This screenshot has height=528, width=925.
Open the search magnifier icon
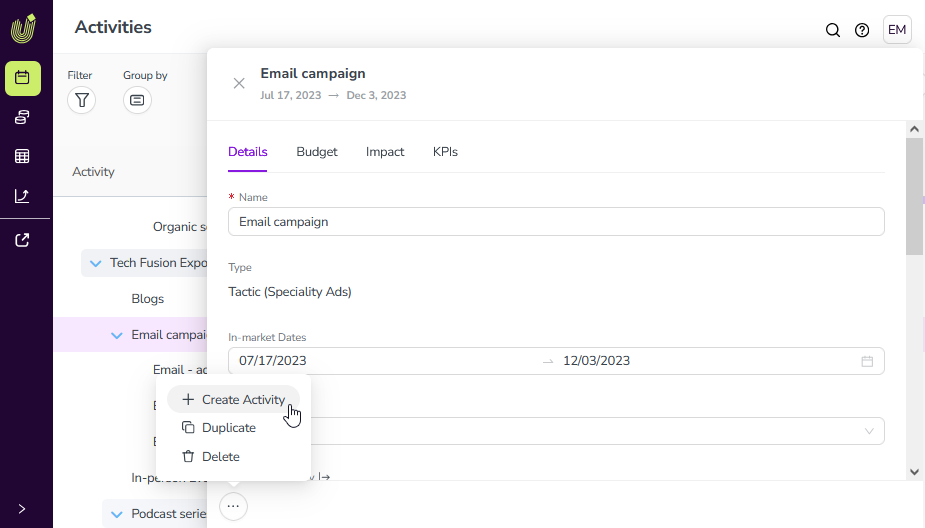pos(832,30)
